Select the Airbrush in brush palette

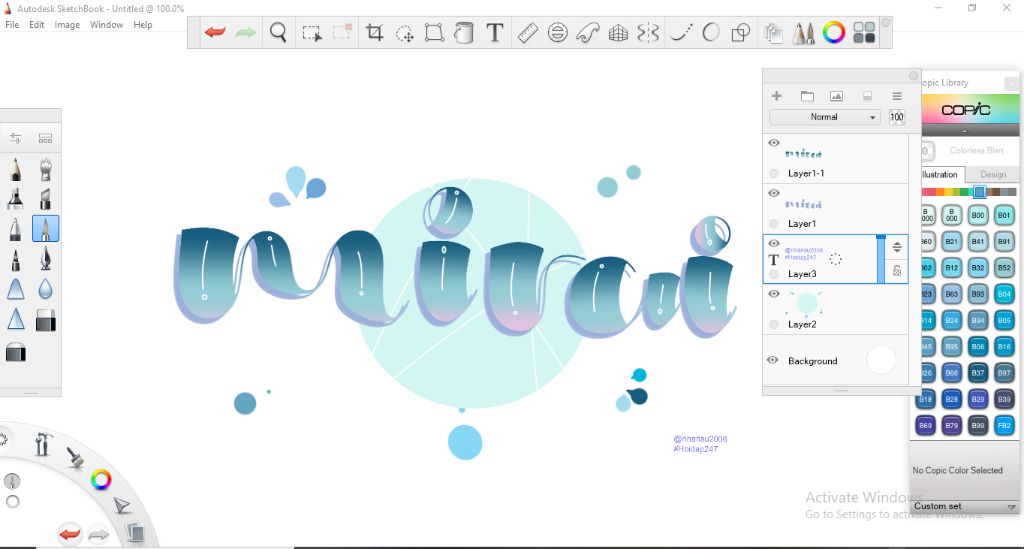click(46, 169)
